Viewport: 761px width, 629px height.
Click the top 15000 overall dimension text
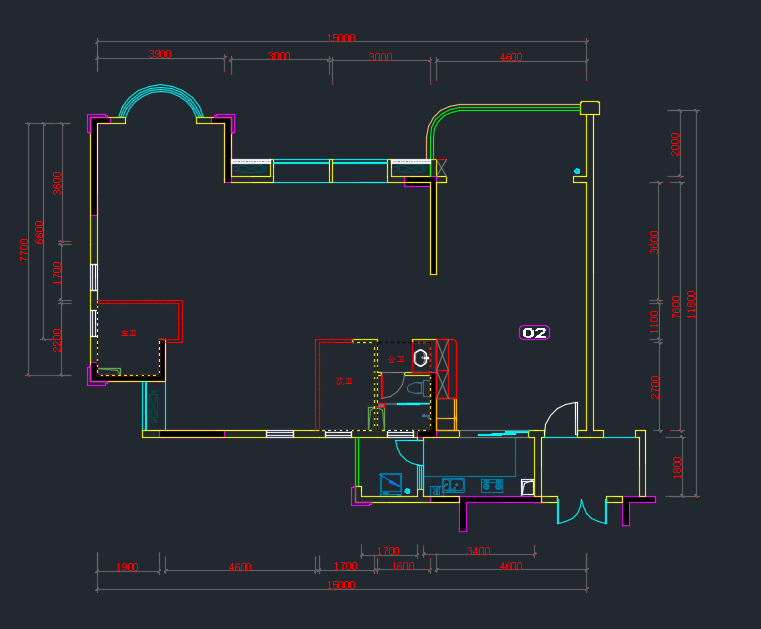[x=341, y=38]
